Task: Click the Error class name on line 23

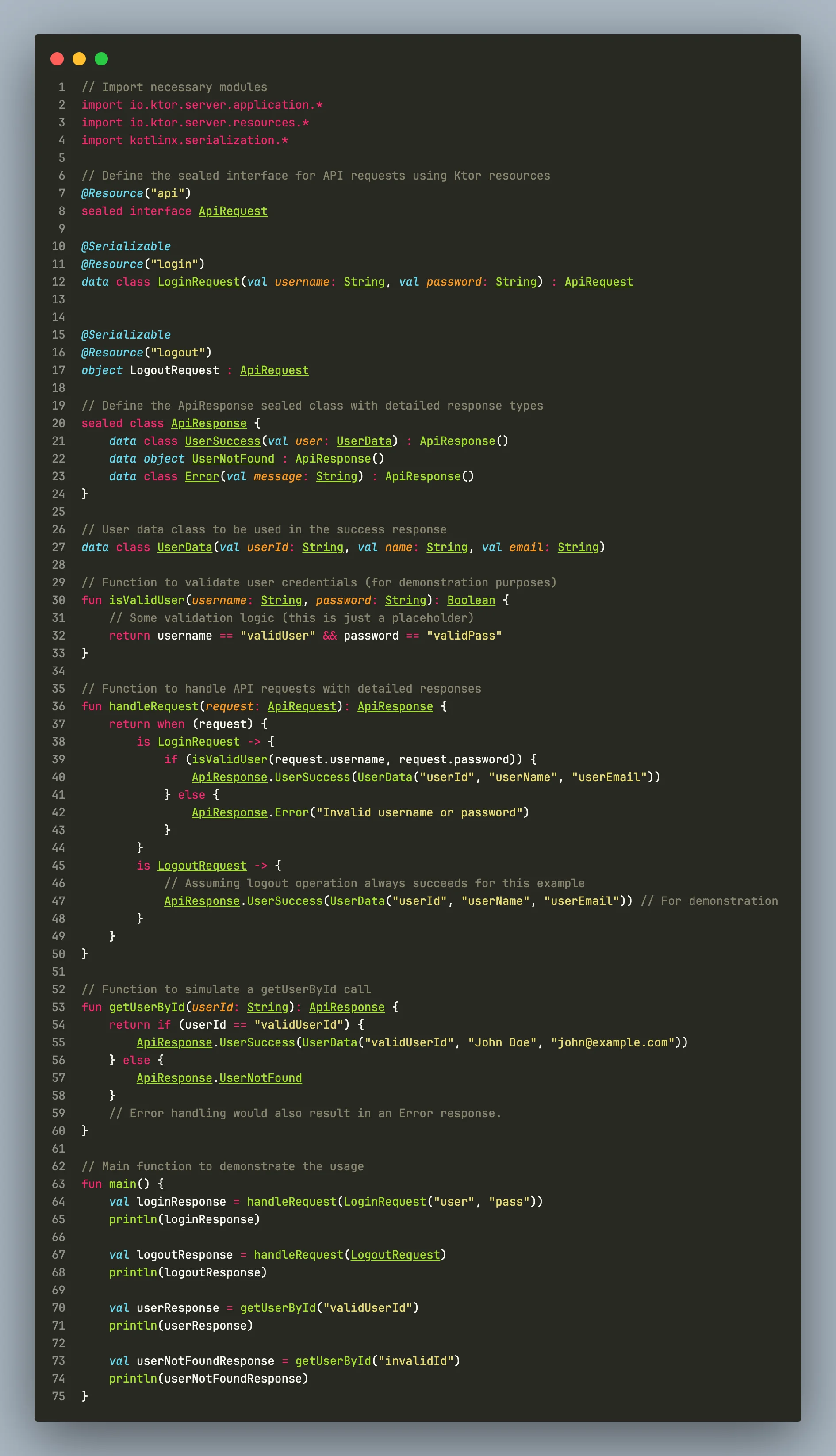Action: pos(202,476)
